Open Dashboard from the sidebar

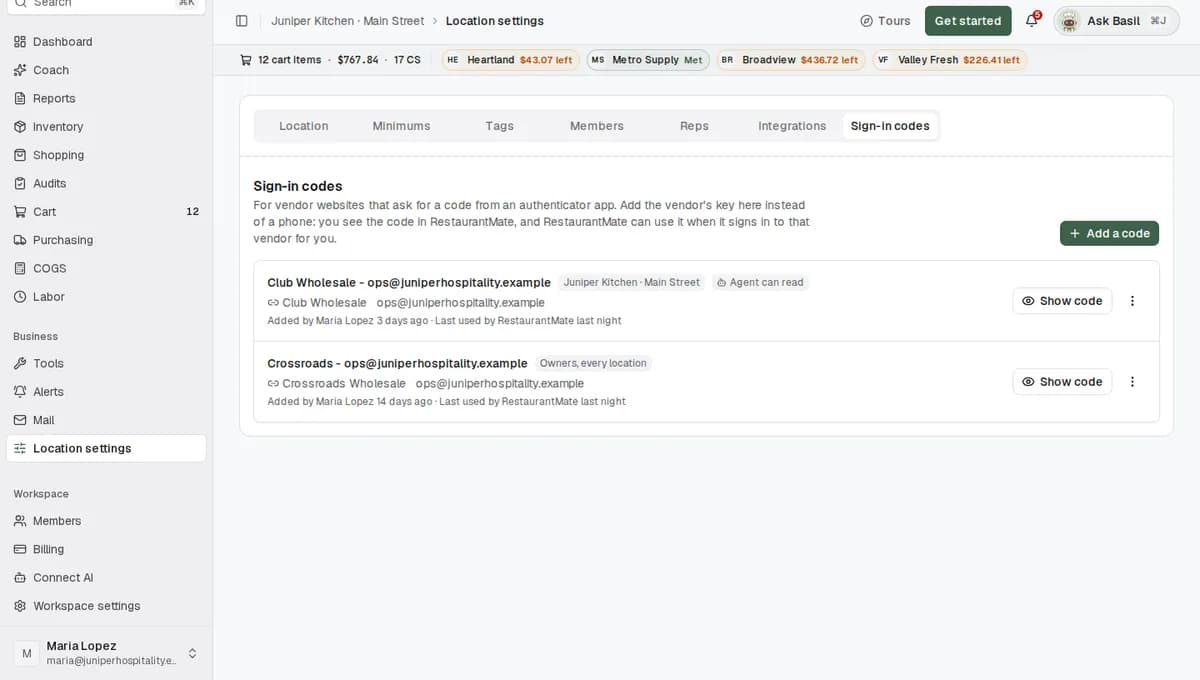pyautogui.click(x=106, y=42)
